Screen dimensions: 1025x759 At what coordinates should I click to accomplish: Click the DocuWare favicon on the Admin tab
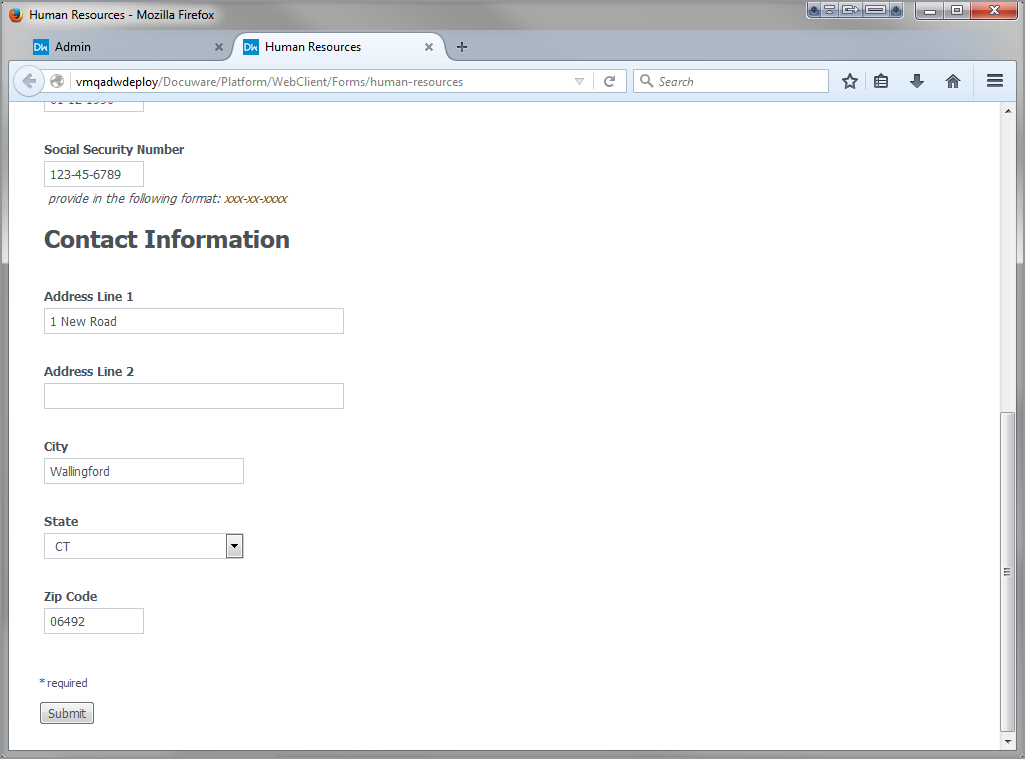tap(41, 46)
